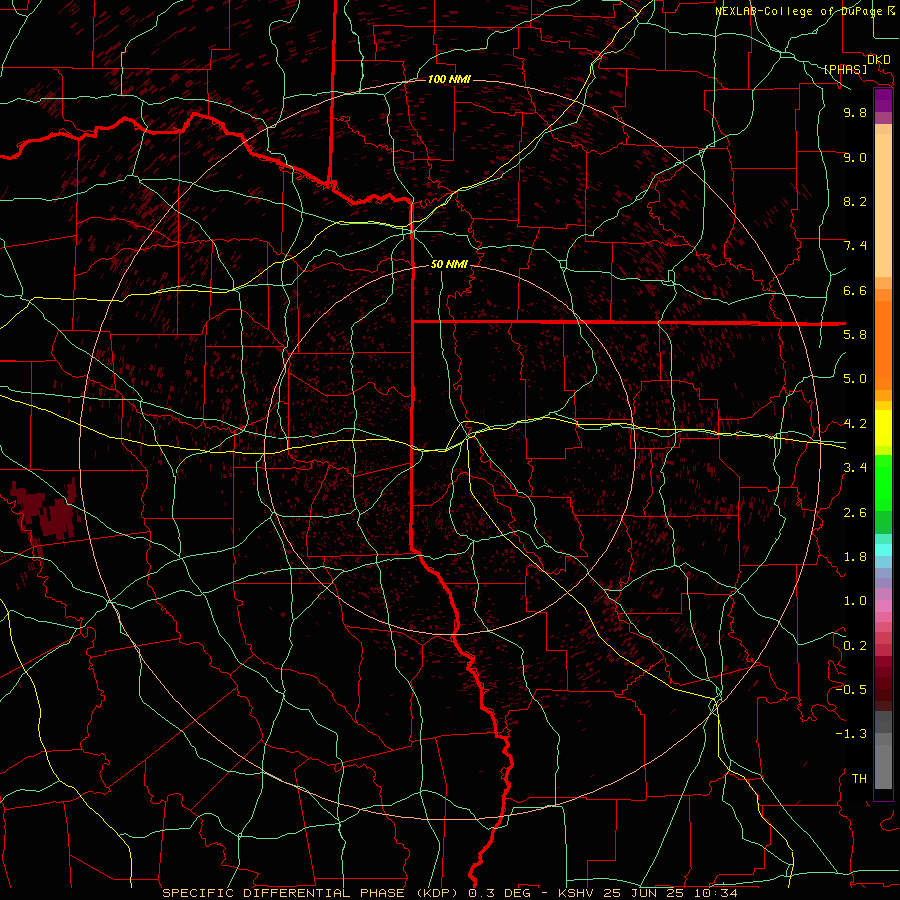Click the [PHAS] legend heading
The width and height of the screenshot is (900, 900).
click(x=845, y=70)
